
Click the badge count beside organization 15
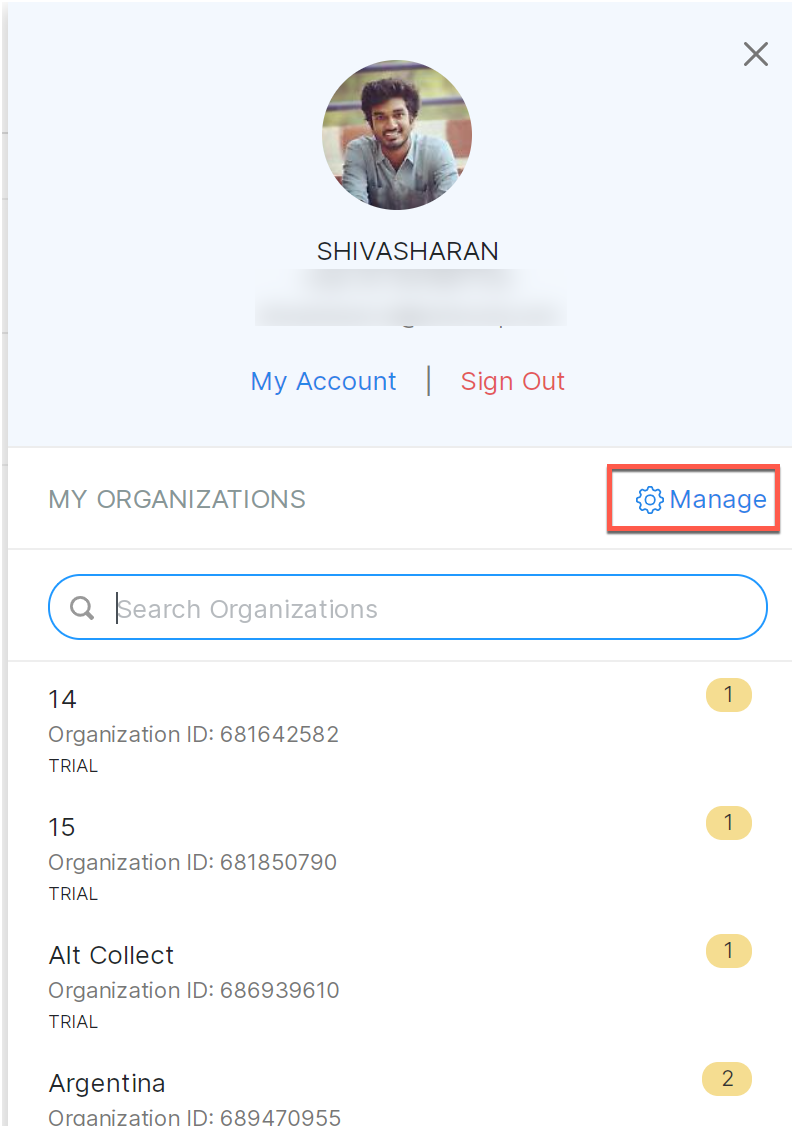pos(729,822)
